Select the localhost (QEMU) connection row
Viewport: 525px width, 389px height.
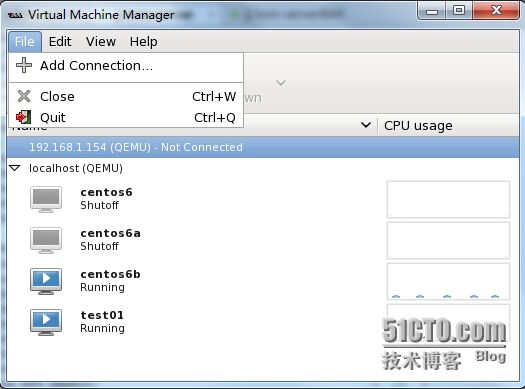(263, 168)
